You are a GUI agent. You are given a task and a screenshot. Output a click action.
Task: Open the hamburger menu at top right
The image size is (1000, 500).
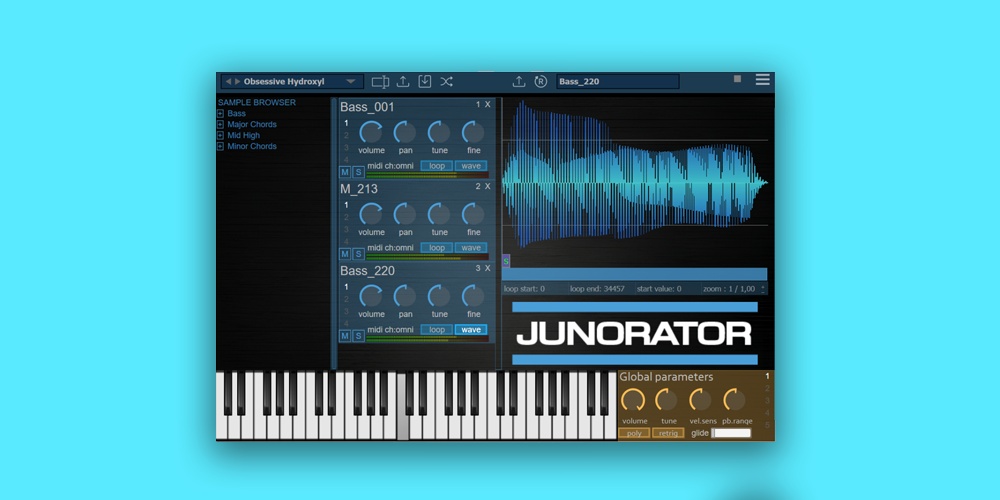tap(763, 80)
